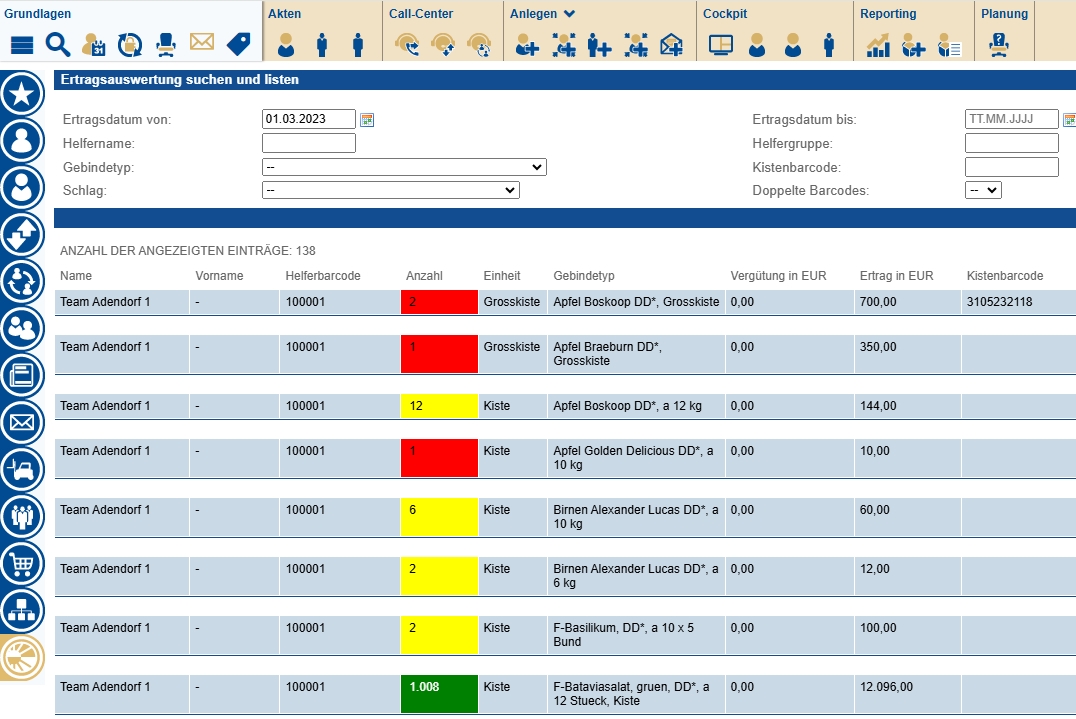
Task: Open the two-person group sidebar icon
Action: [x=22, y=329]
